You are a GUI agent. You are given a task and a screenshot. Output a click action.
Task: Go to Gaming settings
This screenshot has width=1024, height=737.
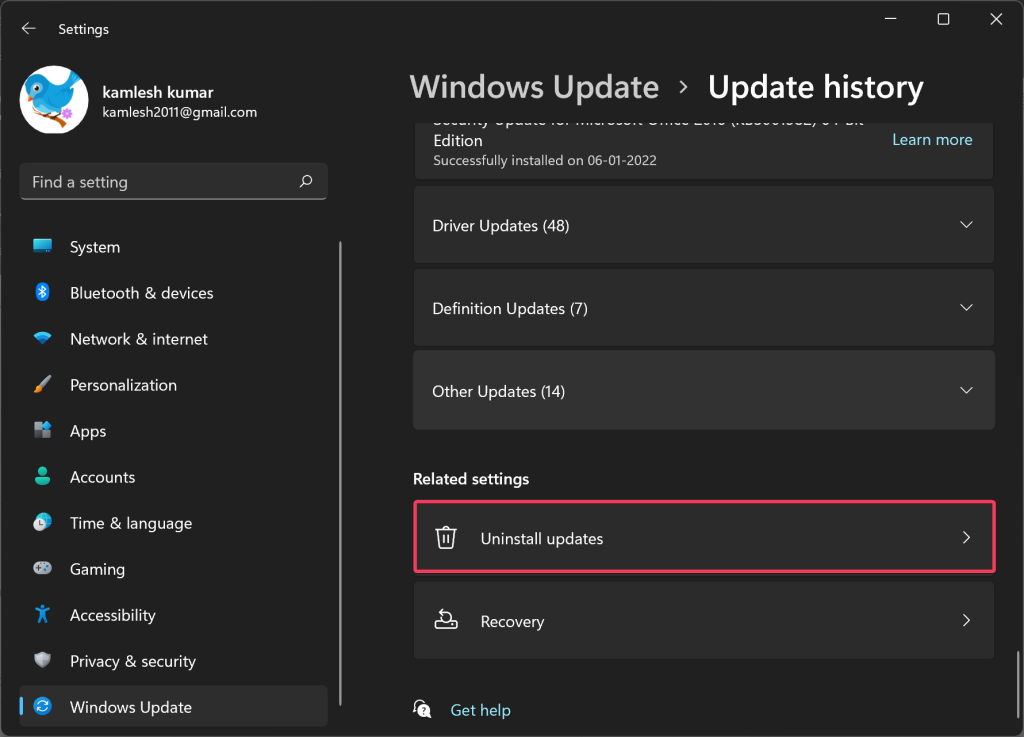173,569
